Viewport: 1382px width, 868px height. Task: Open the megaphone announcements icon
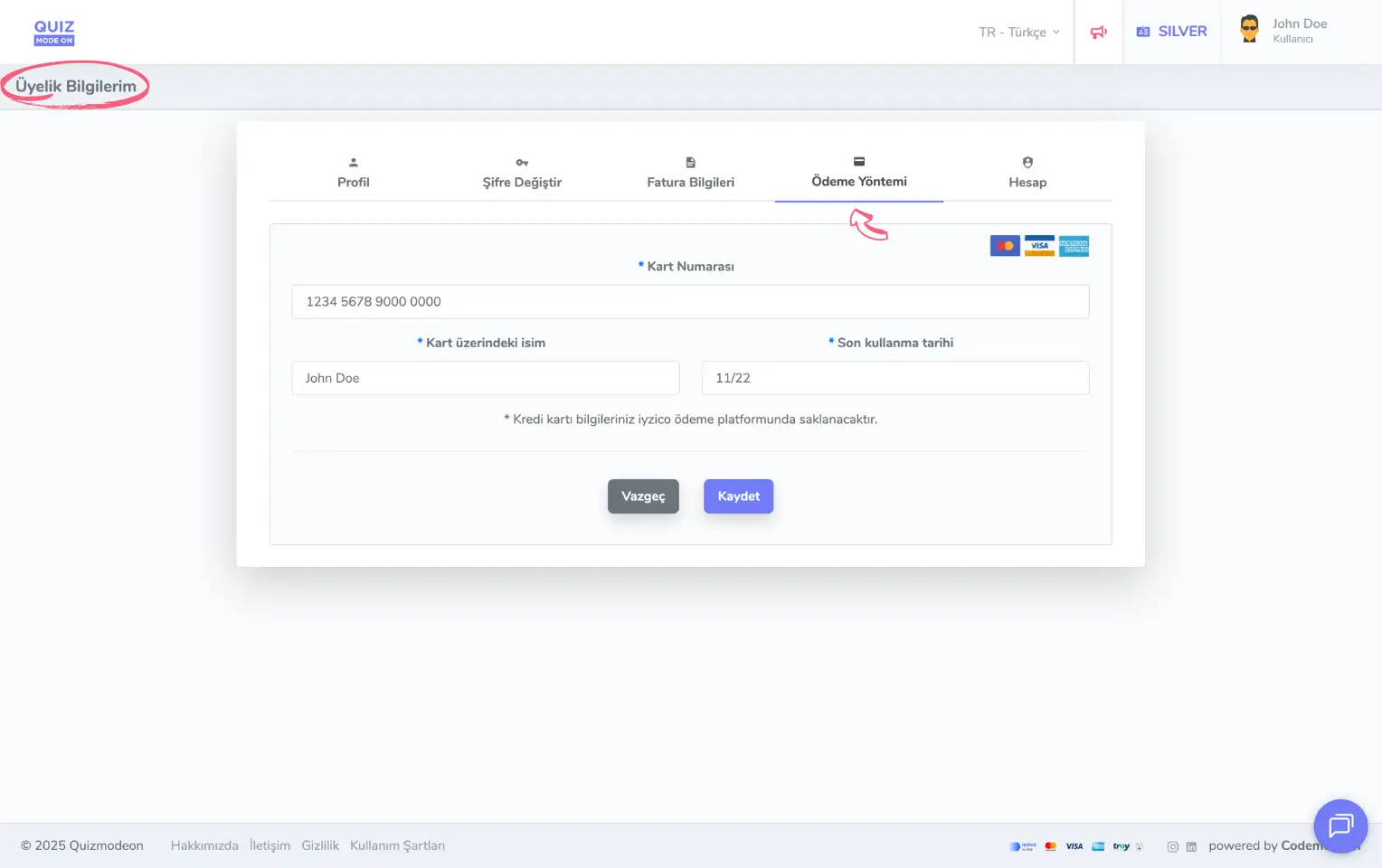[x=1098, y=33]
